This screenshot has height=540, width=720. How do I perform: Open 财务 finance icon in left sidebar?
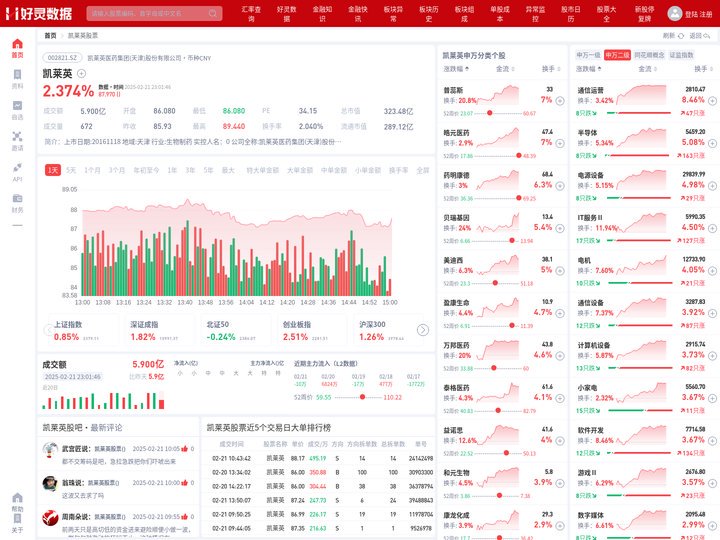pos(17,198)
